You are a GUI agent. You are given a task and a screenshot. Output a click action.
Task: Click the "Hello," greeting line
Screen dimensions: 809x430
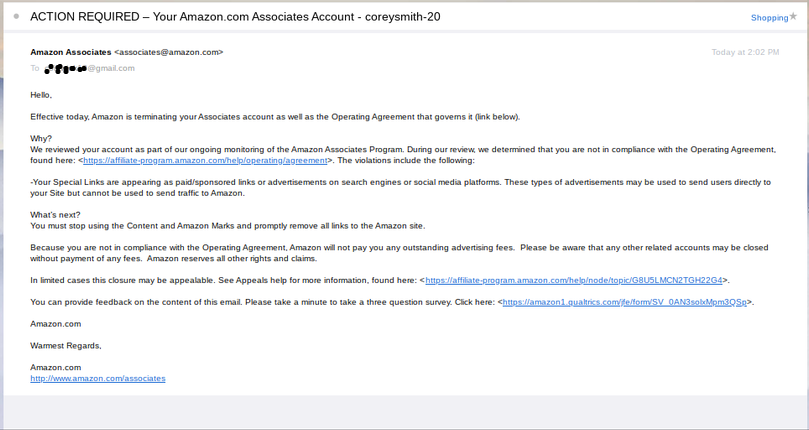(x=41, y=95)
